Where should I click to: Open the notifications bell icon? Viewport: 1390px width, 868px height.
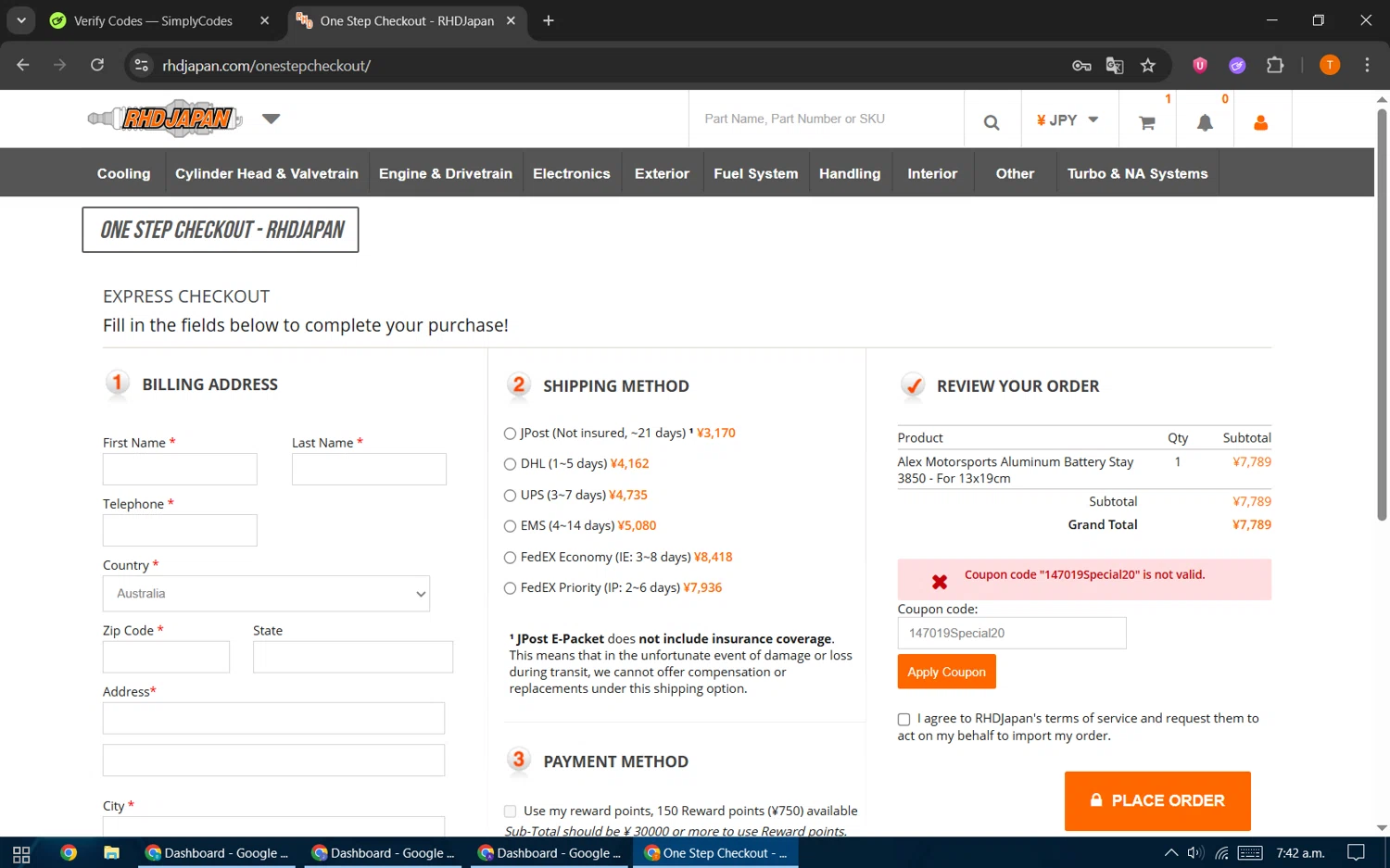pos(1205,122)
